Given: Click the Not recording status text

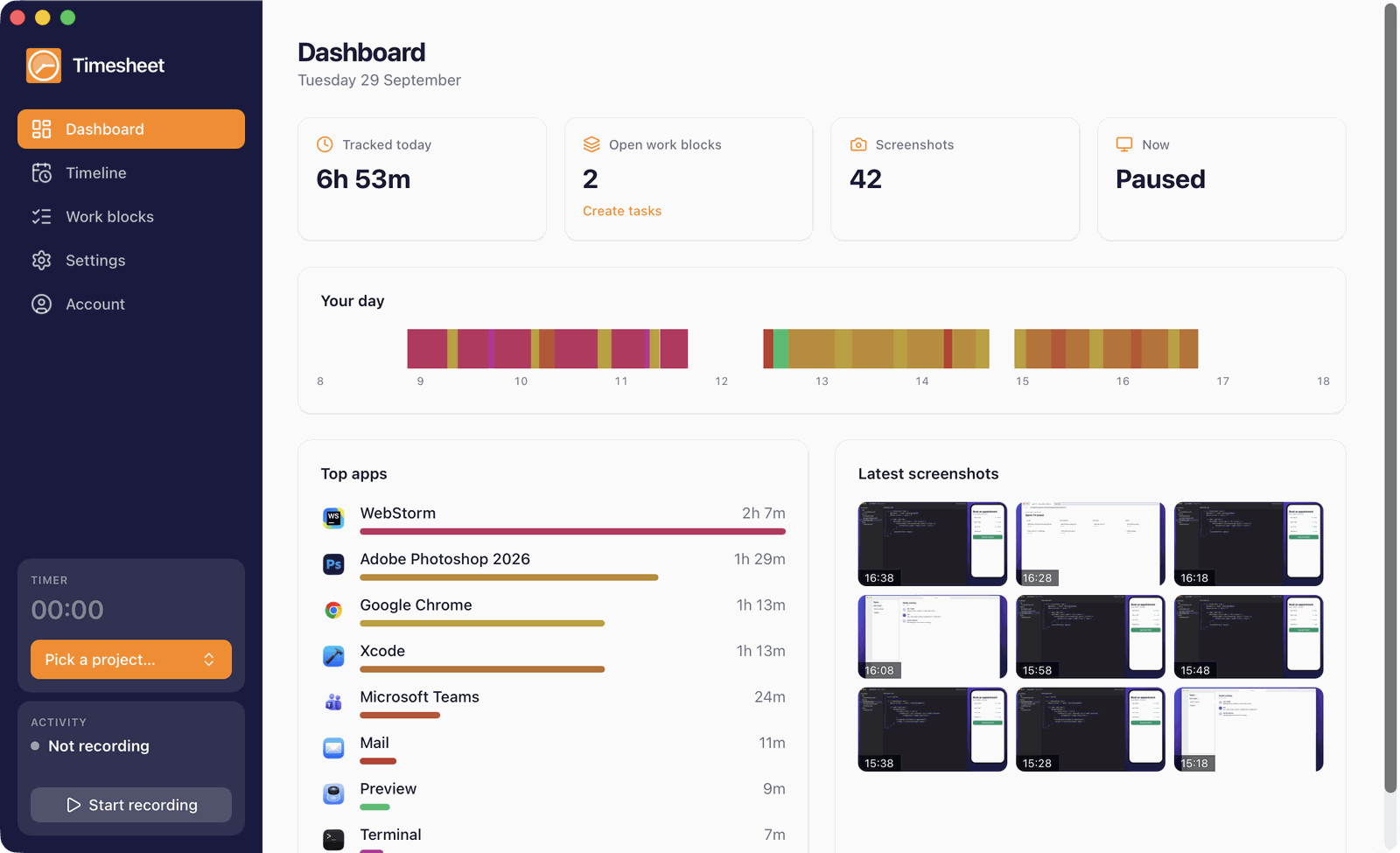Looking at the screenshot, I should (x=99, y=746).
